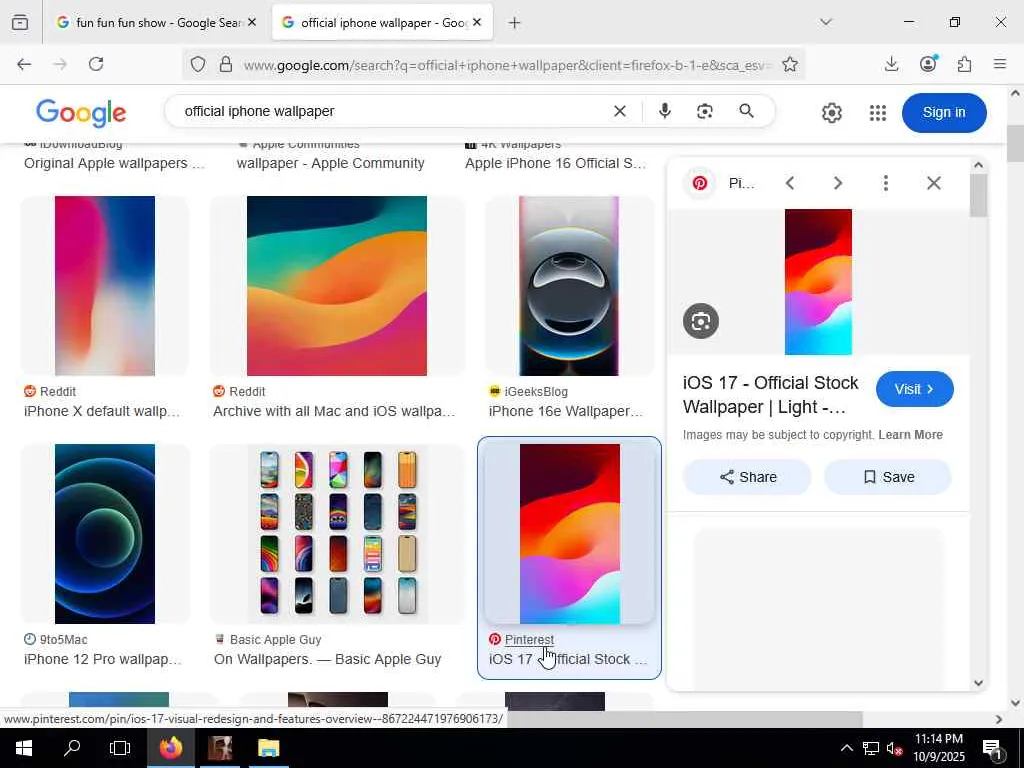This screenshot has width=1024, height=768.
Task: Search by image with Lens icon
Action: 705,112
